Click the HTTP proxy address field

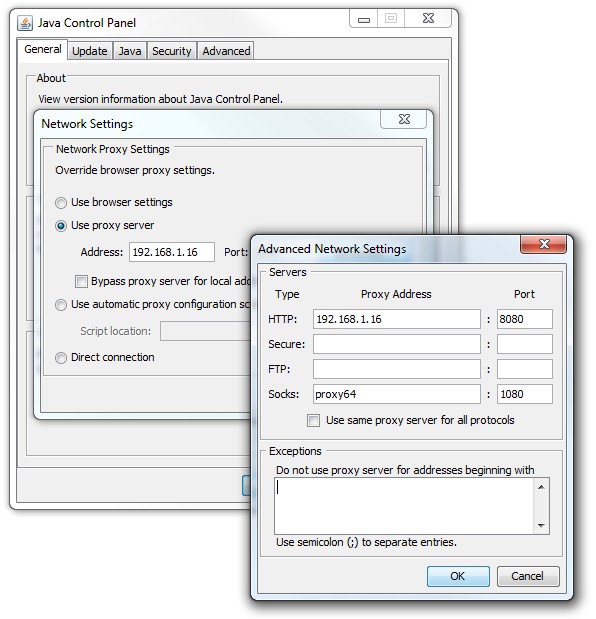397,319
